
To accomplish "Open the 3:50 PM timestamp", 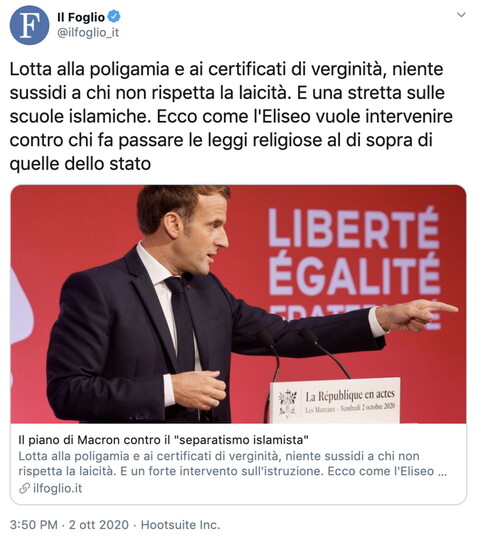I will coord(34,525).
